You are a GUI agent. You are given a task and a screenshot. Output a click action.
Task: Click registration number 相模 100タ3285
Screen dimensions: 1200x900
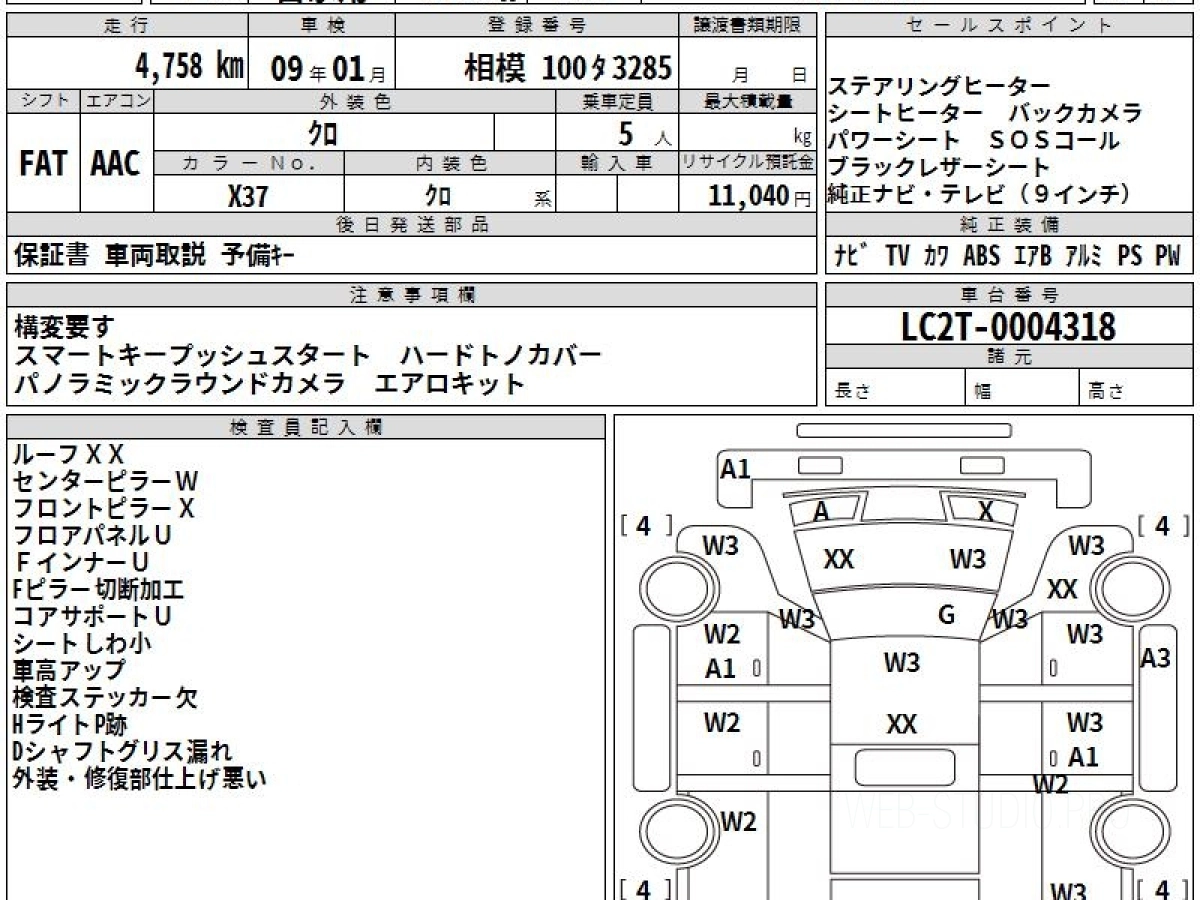coord(567,67)
